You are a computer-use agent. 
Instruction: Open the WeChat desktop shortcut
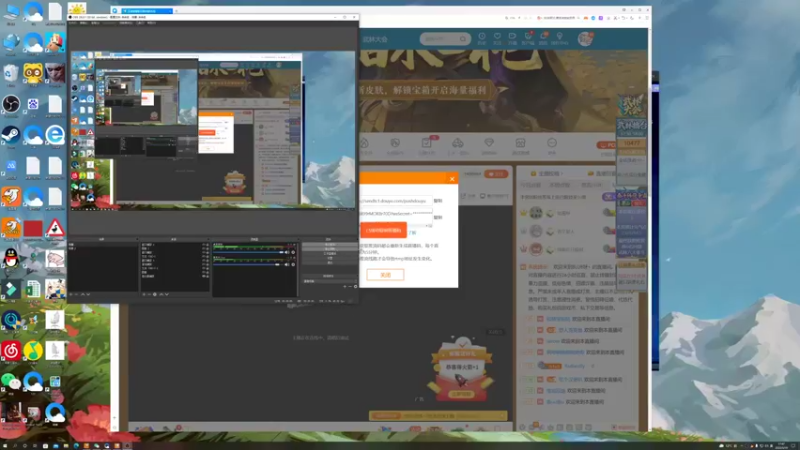pos(11,381)
